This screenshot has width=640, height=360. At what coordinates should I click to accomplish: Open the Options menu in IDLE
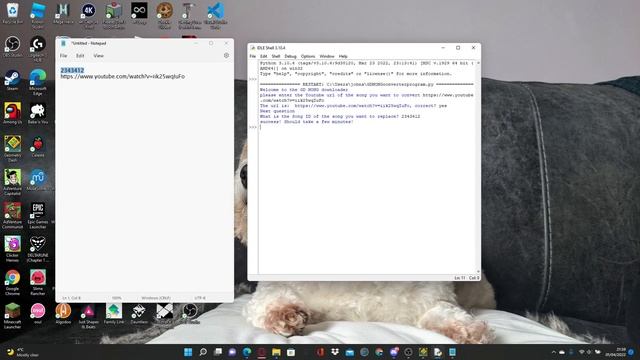pos(308,56)
